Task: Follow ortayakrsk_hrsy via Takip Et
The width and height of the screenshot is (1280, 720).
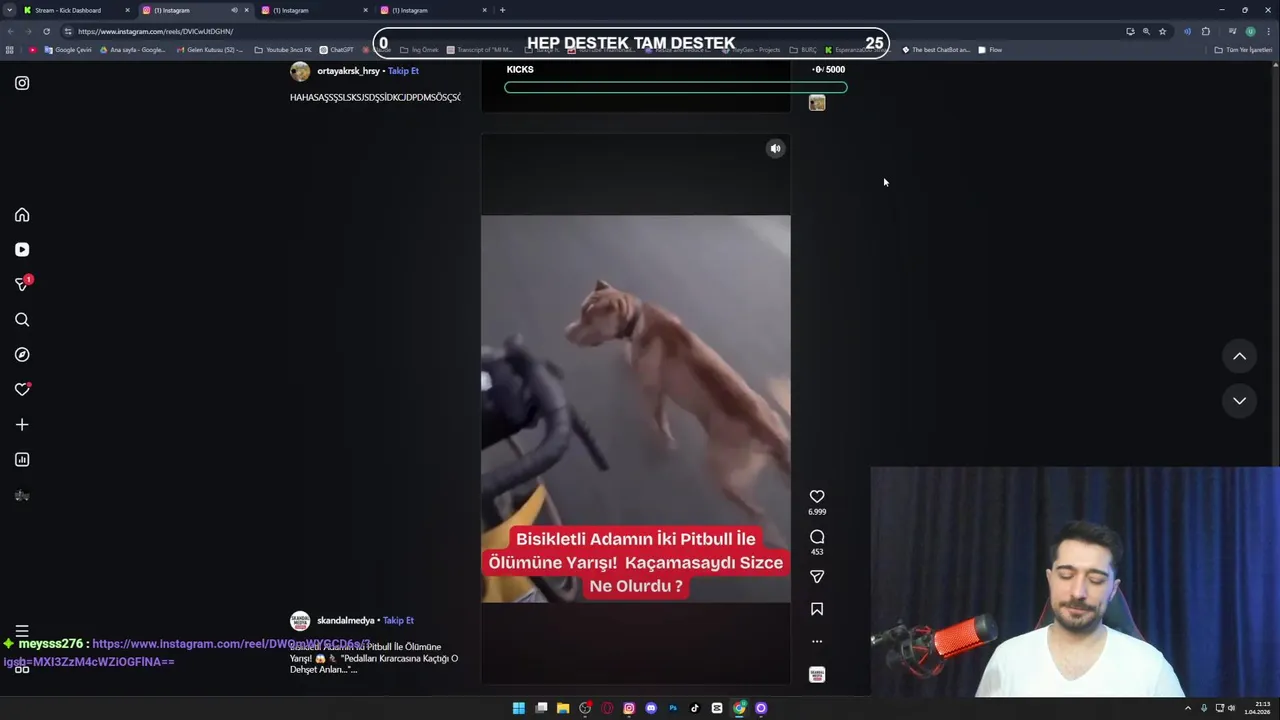Action: point(403,71)
